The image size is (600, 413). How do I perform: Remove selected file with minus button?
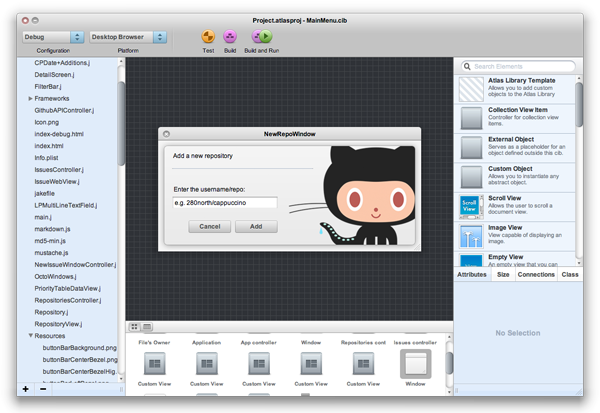pos(43,389)
